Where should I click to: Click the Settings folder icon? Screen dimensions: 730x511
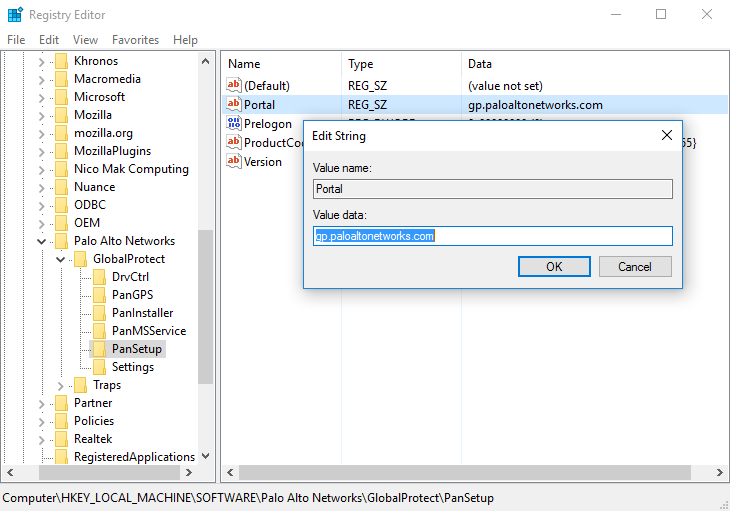pos(100,367)
